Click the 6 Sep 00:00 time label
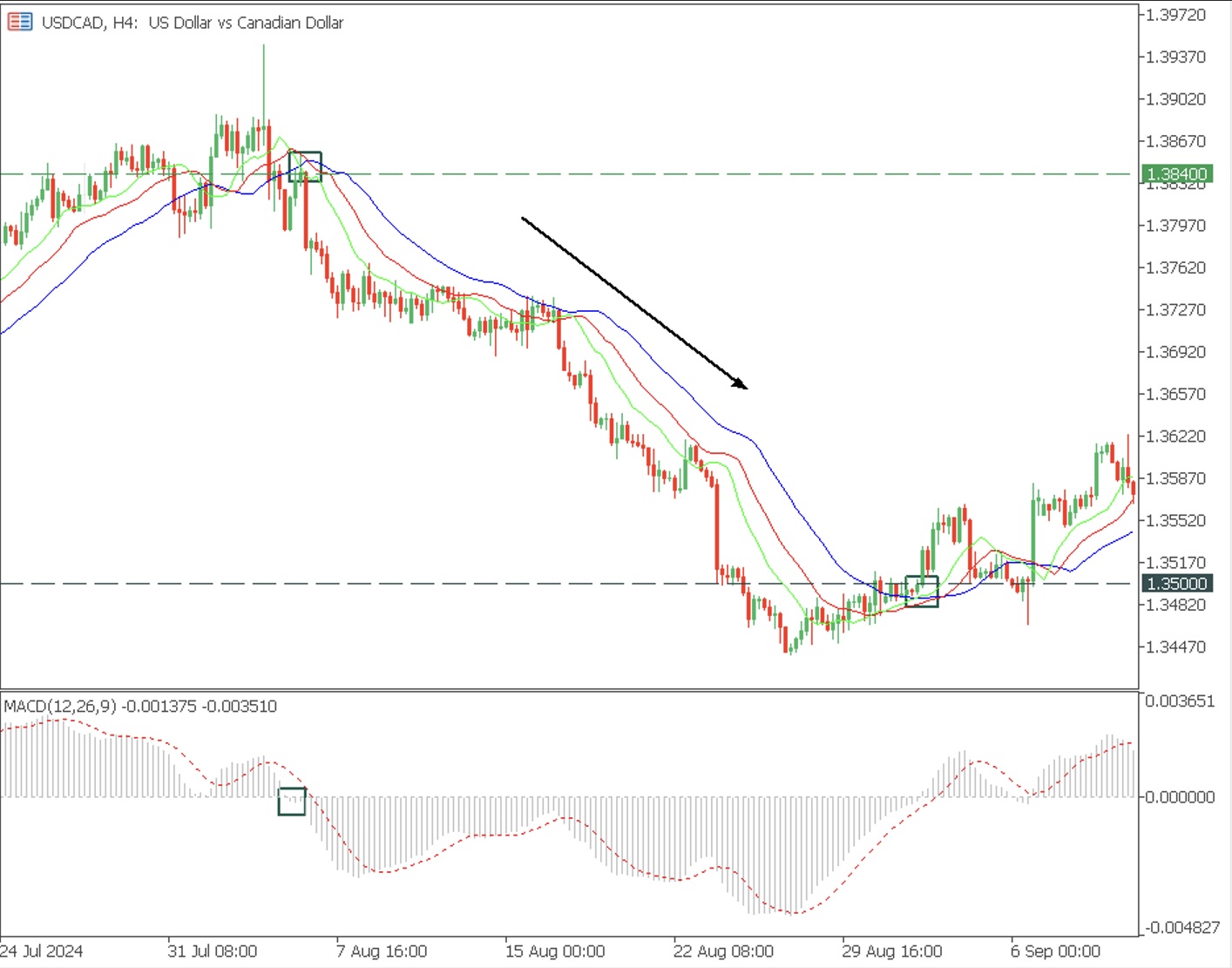Image resolution: width=1232 pixels, height=968 pixels. 1055,951
